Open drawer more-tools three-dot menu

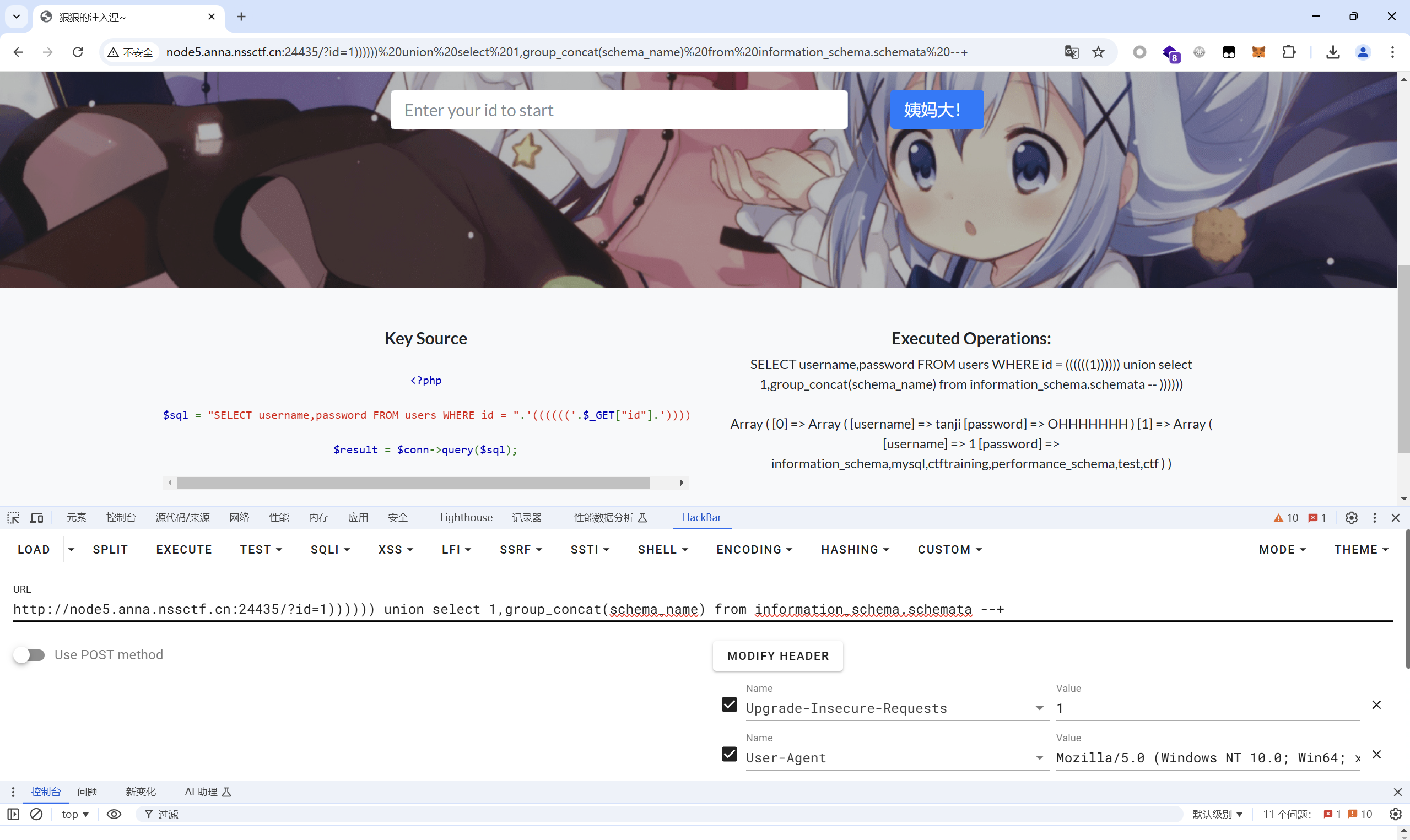(13, 792)
